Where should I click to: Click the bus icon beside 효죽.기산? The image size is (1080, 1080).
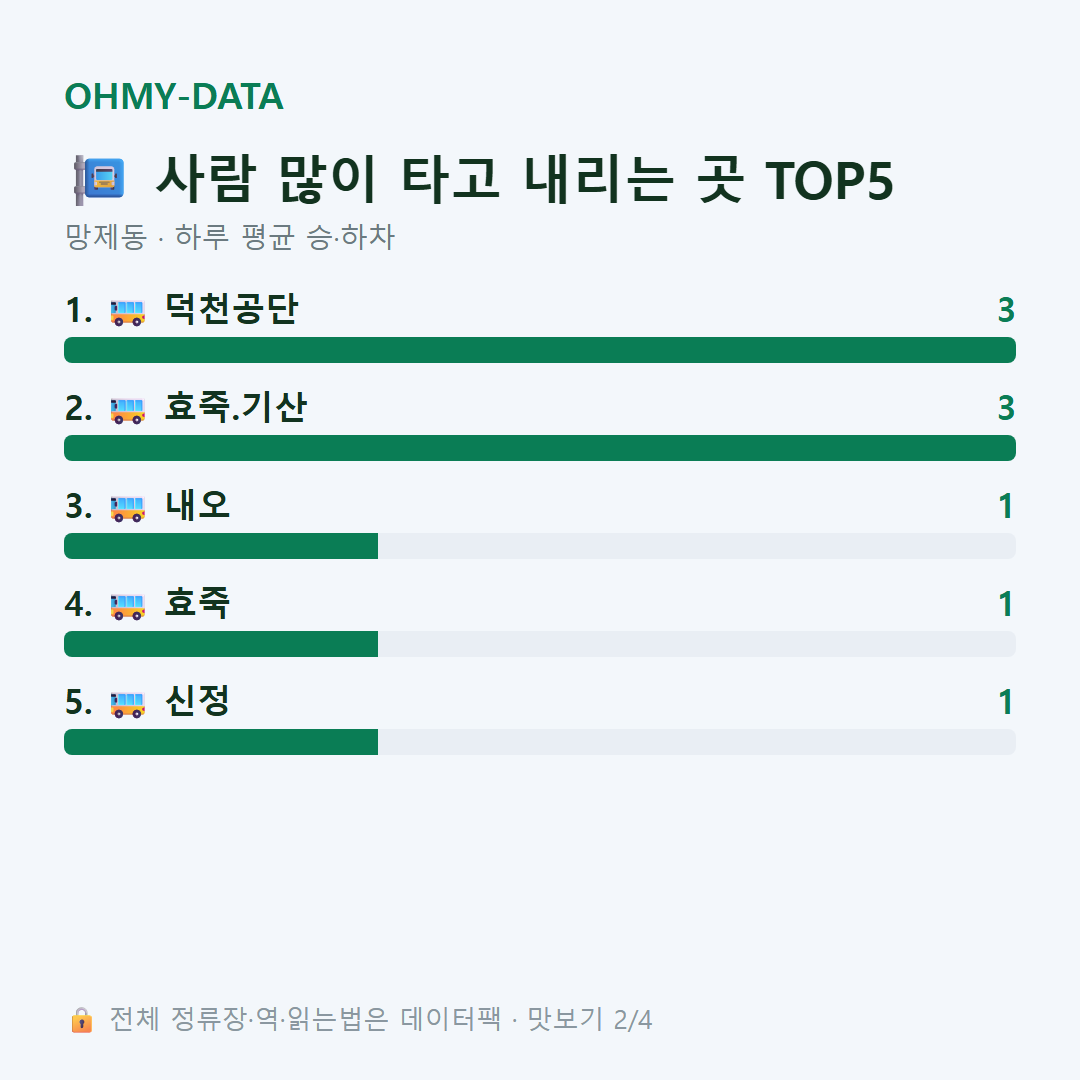(127, 410)
